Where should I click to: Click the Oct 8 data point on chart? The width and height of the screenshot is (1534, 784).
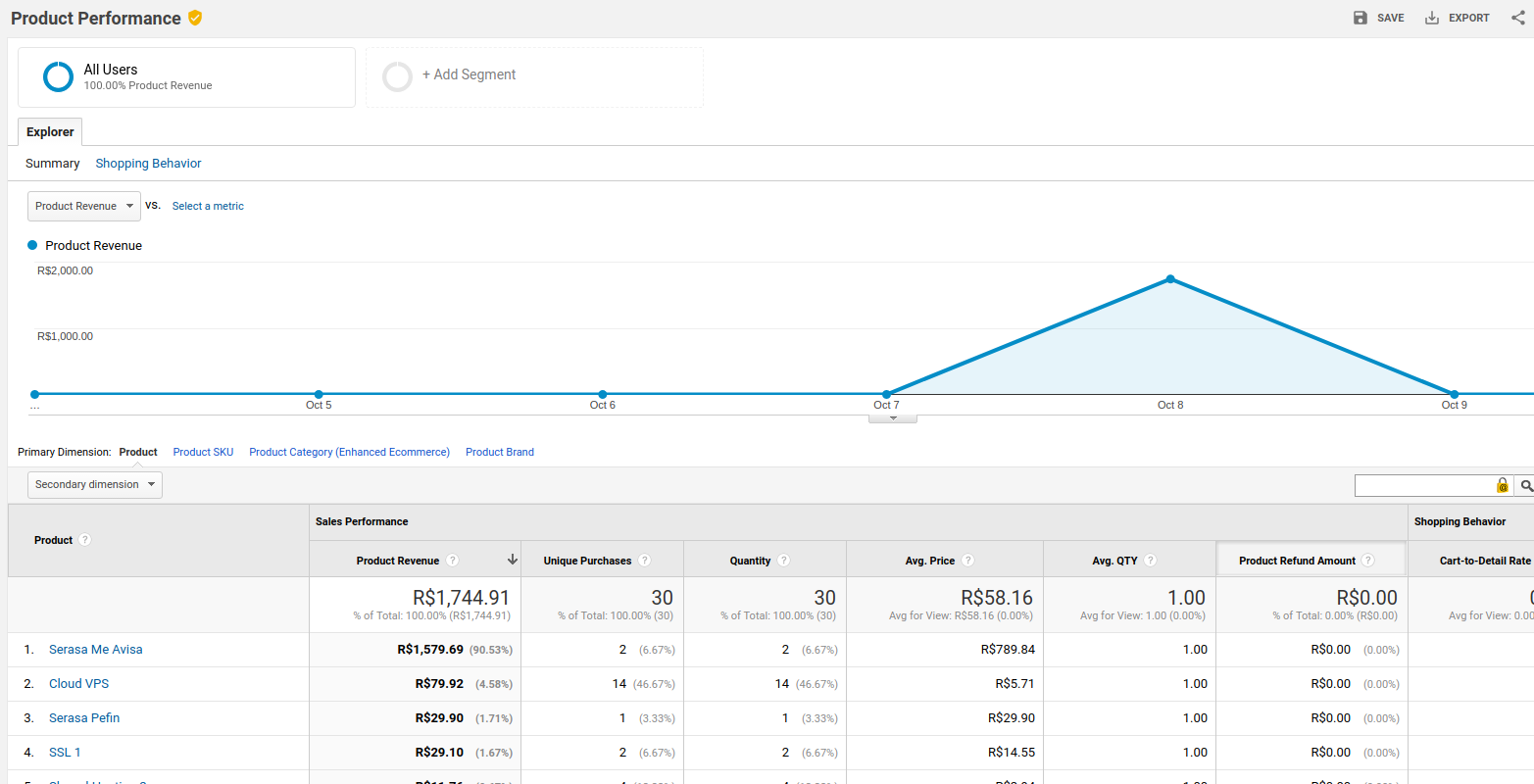click(1170, 279)
